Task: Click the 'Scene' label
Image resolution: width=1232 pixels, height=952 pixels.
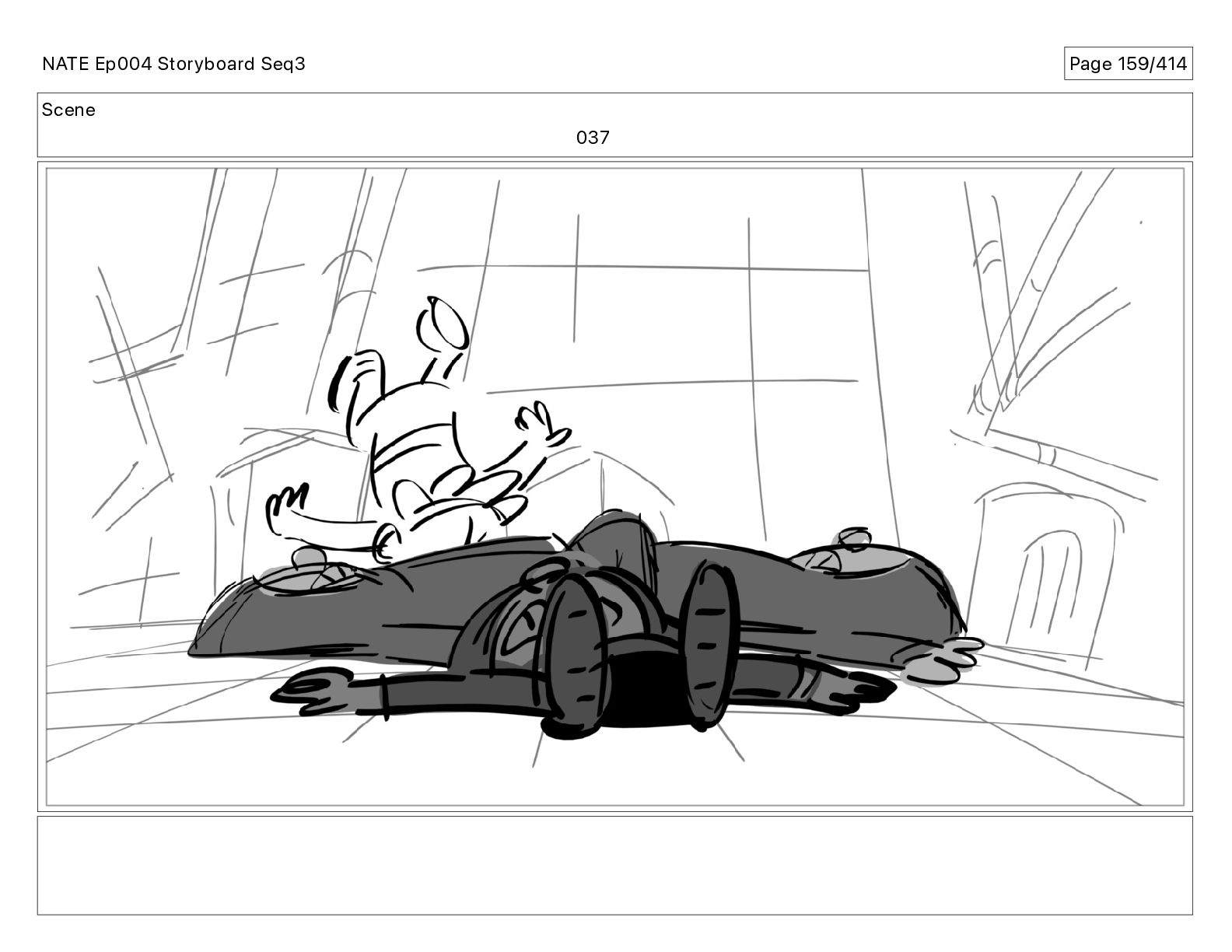Action: (x=68, y=110)
